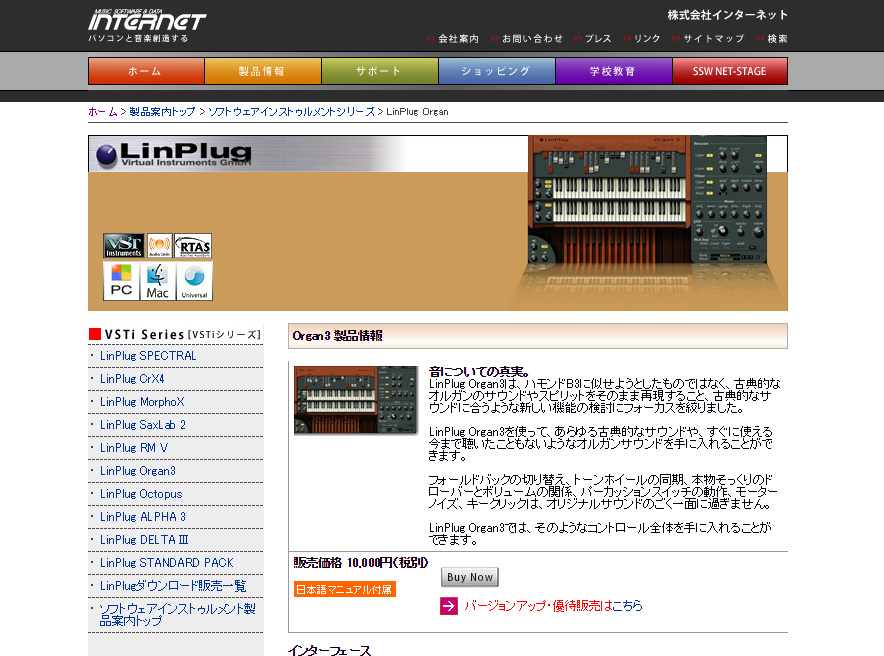Open LinPlug SPECTRAL in sidebar
884x656 pixels.
tap(148, 356)
